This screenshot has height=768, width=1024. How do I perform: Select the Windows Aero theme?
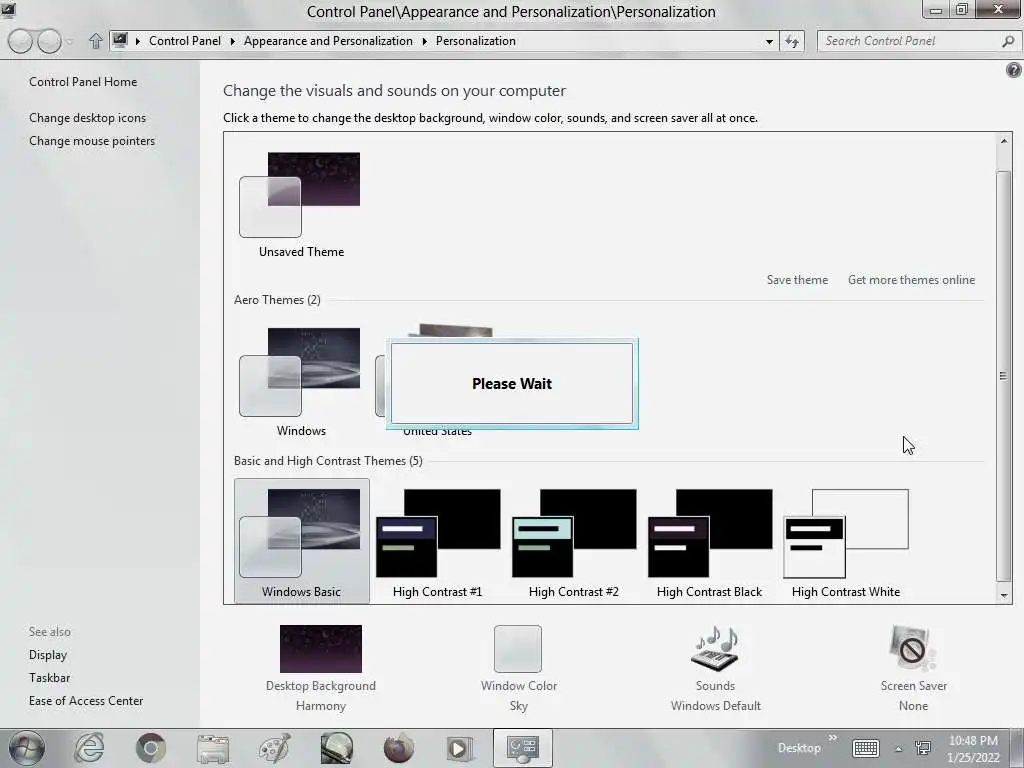pos(301,382)
